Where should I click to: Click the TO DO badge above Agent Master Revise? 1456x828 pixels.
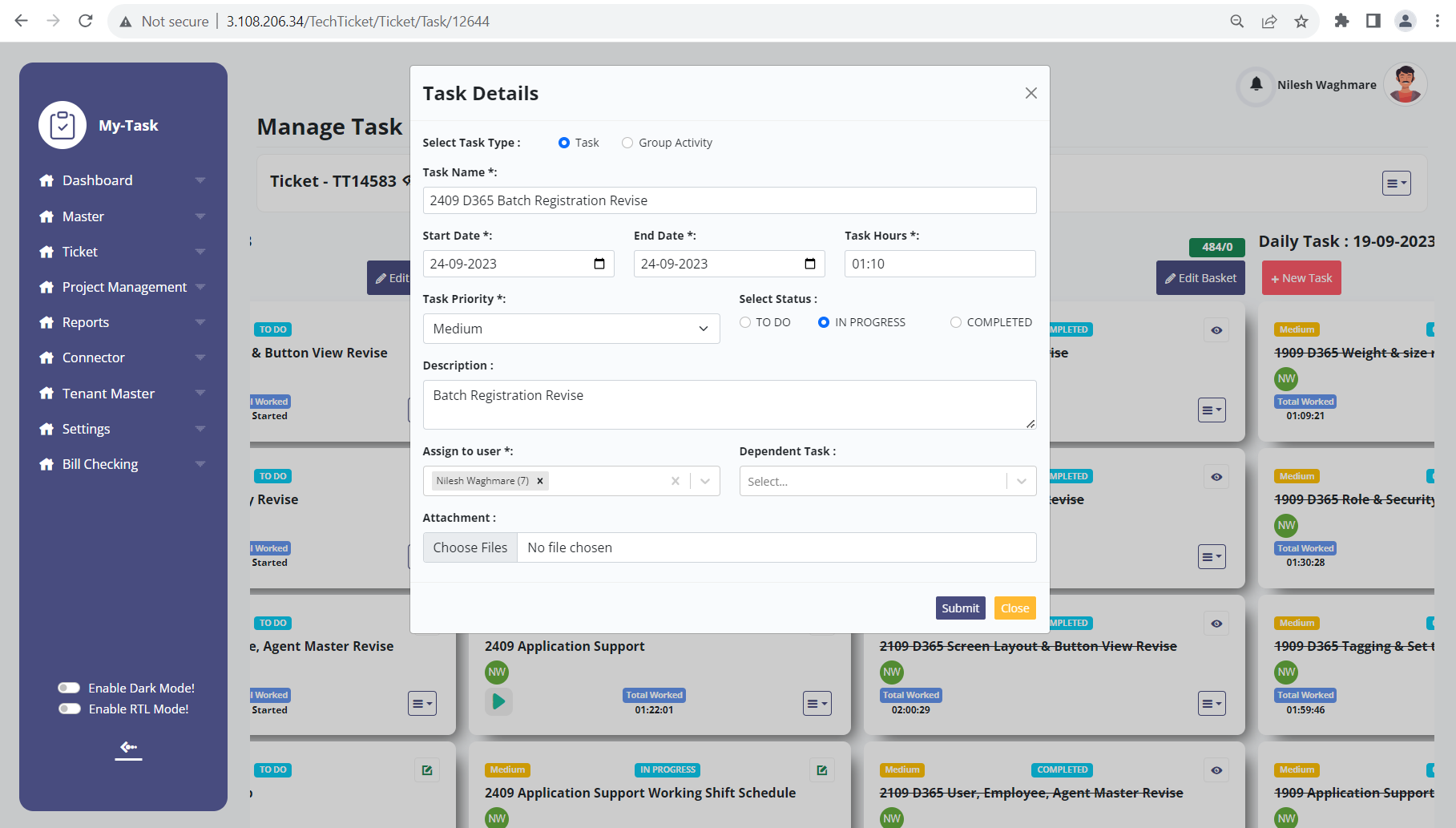tap(273, 623)
